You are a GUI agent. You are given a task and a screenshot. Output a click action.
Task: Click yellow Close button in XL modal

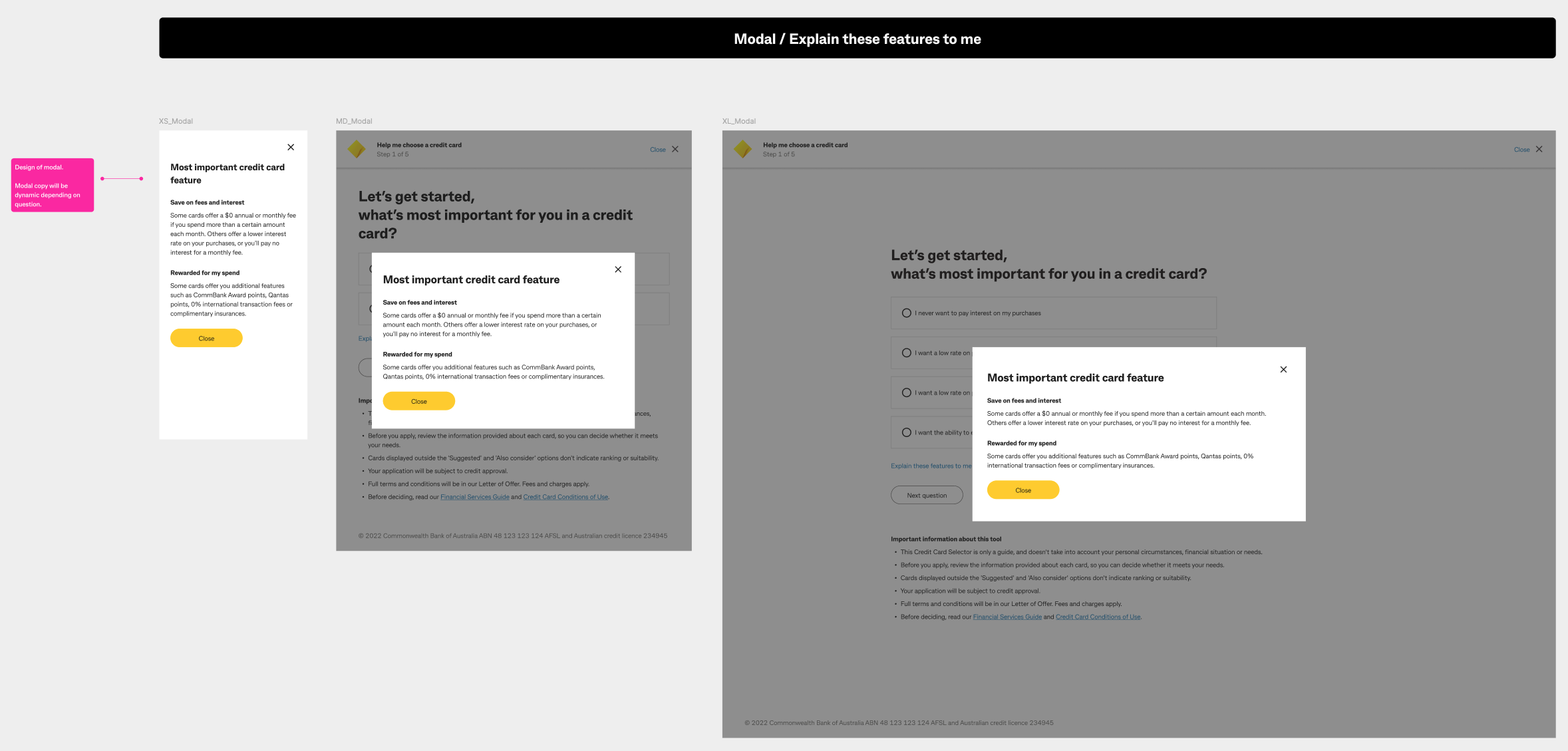[1023, 490]
